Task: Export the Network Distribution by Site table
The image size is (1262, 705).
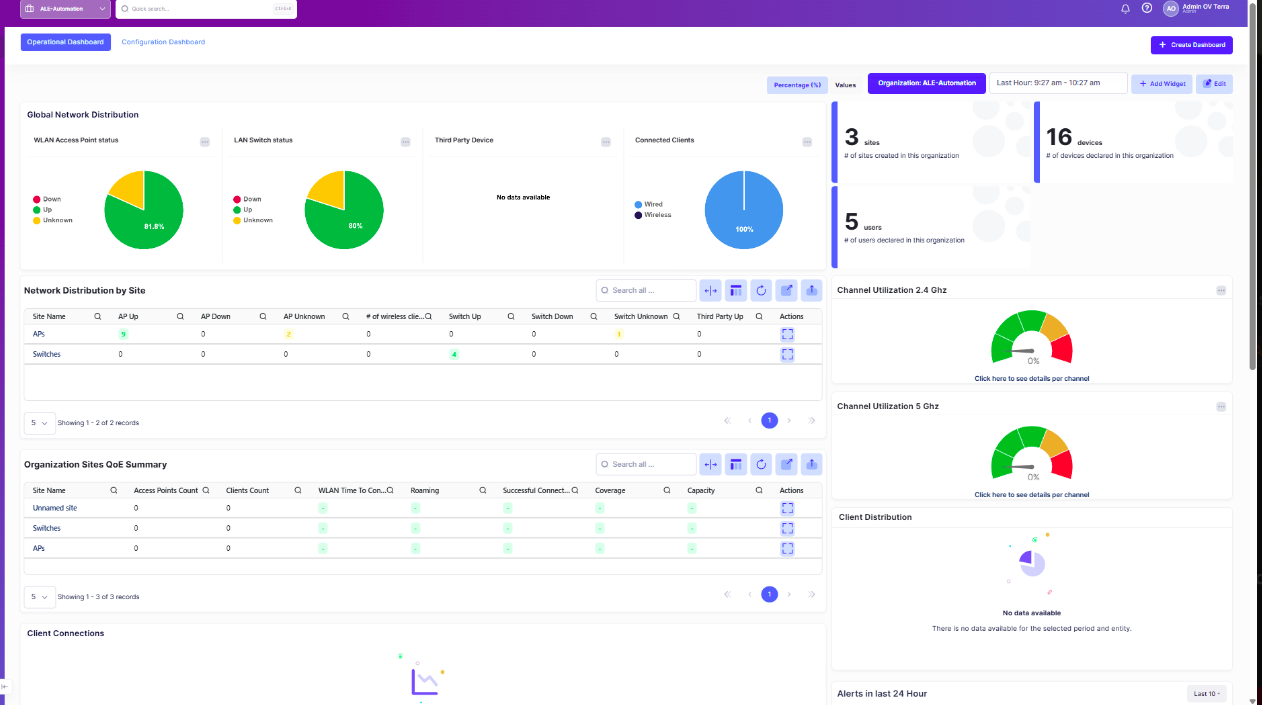Action: pos(812,290)
